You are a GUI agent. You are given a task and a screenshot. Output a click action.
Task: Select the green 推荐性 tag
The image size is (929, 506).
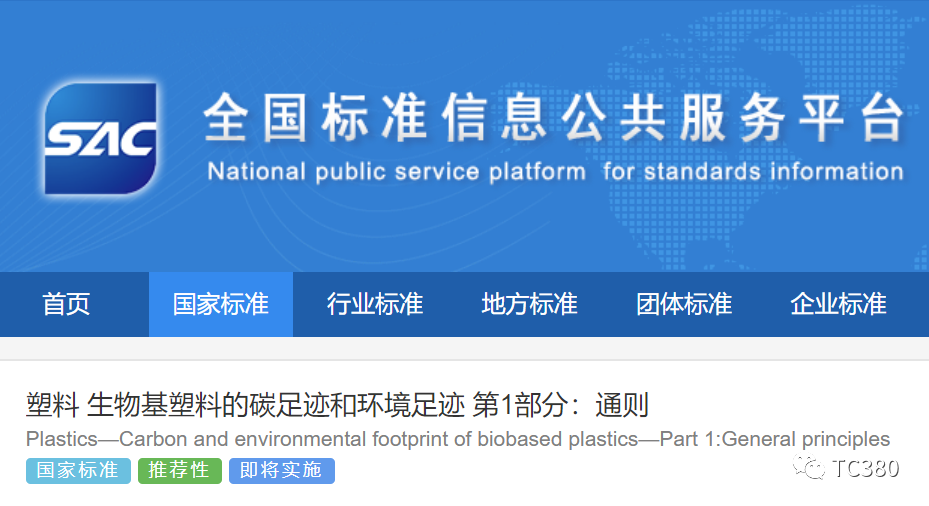click(x=179, y=471)
